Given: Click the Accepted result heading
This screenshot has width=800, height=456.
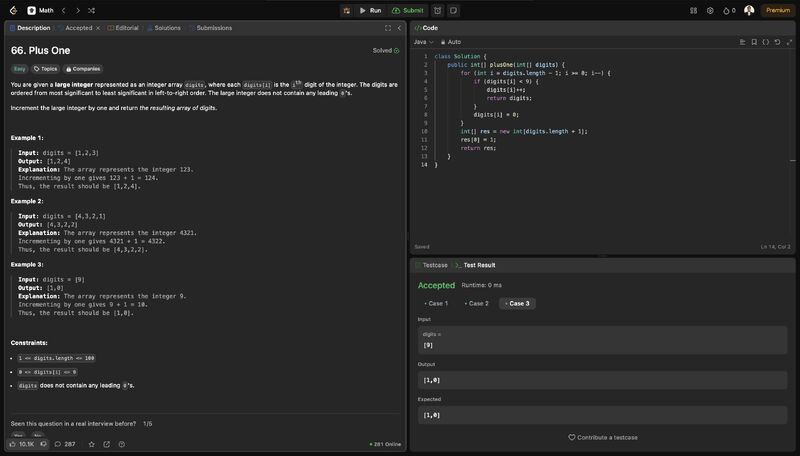Looking at the screenshot, I should coord(436,286).
